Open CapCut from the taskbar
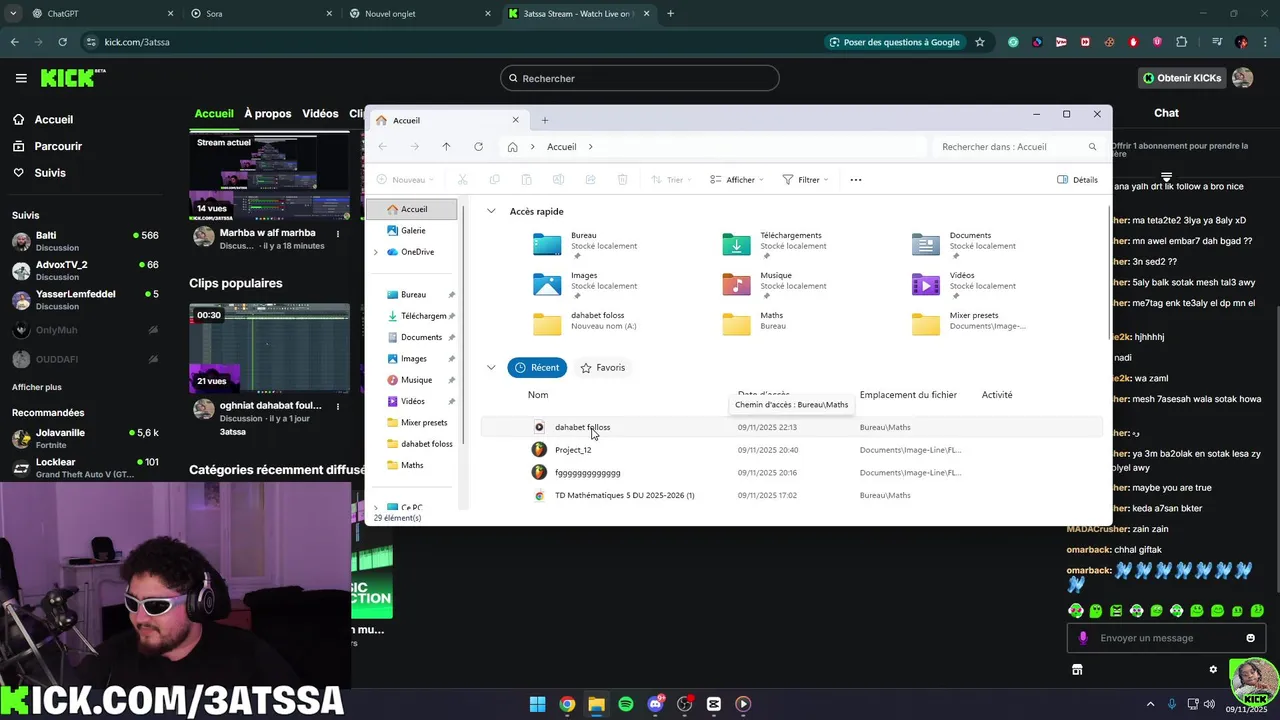Screen dimensions: 1280x720 (x=714, y=704)
